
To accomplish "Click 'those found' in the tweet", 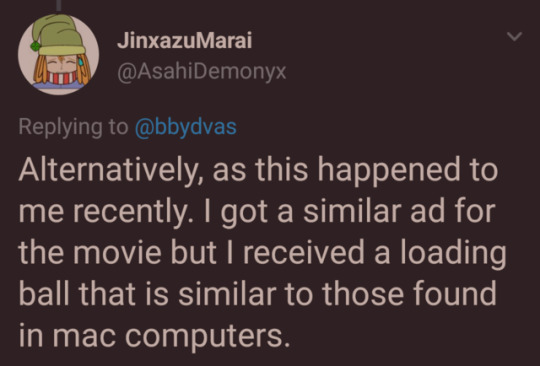I will click(409, 293).
